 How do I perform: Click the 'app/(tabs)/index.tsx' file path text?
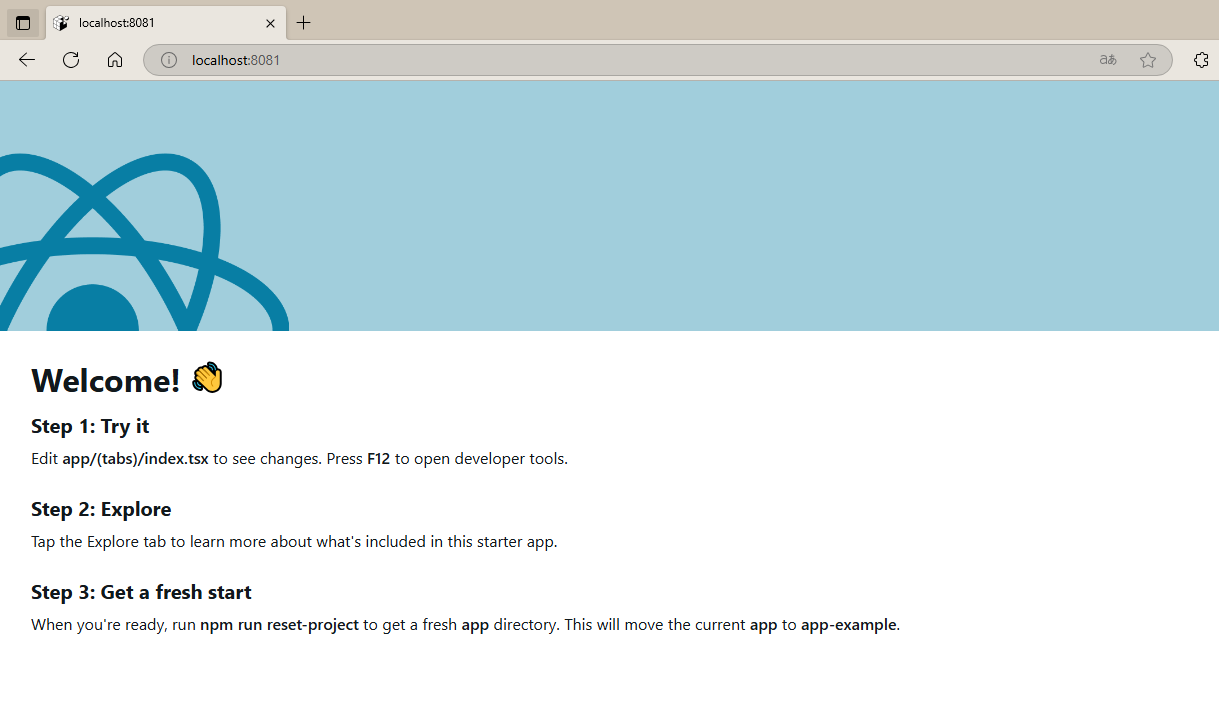135,459
